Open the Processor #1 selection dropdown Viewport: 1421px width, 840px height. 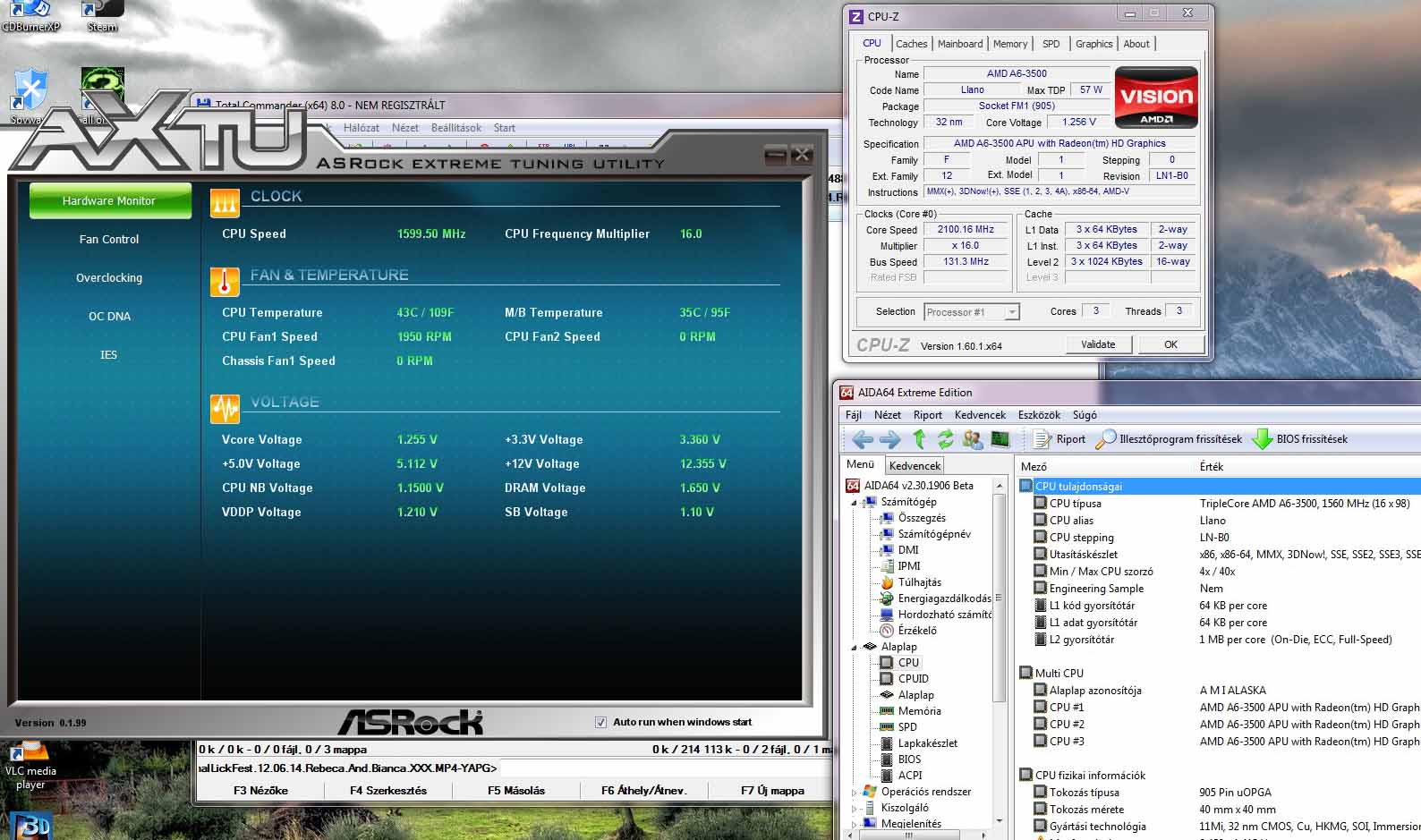(972, 312)
